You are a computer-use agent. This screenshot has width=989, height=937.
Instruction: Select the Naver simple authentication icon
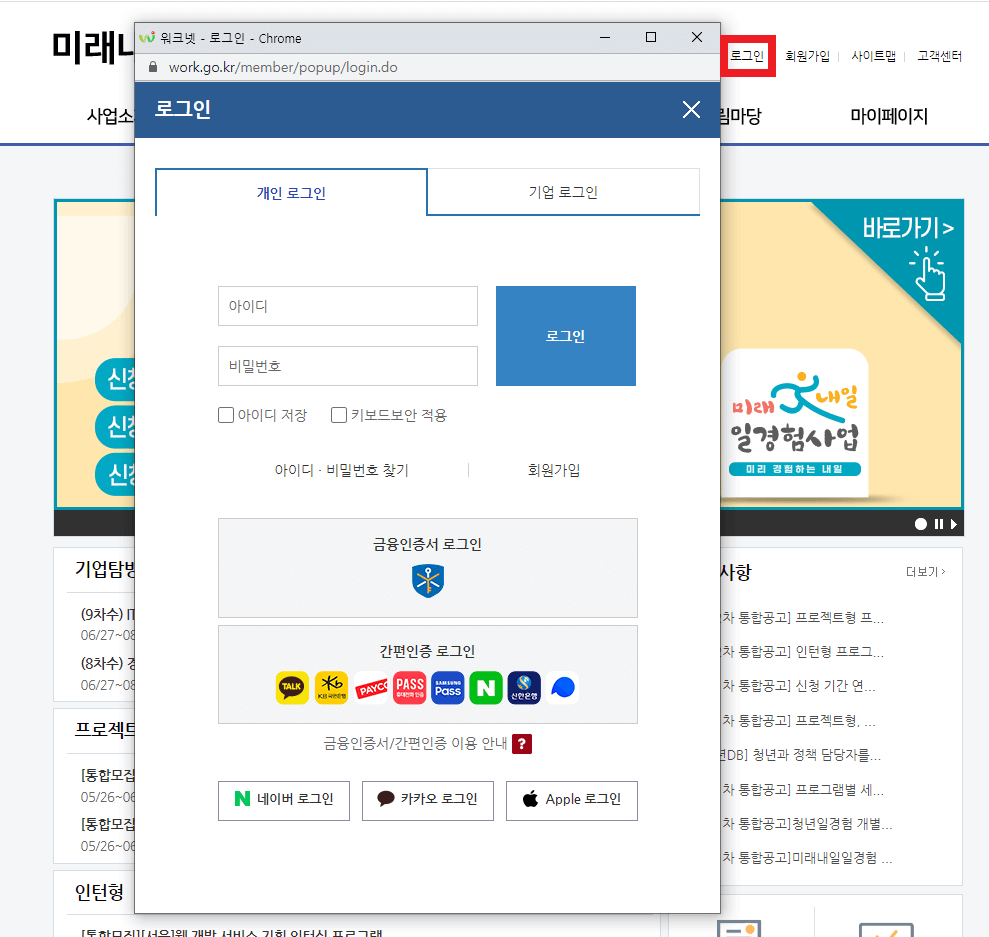(x=486, y=688)
